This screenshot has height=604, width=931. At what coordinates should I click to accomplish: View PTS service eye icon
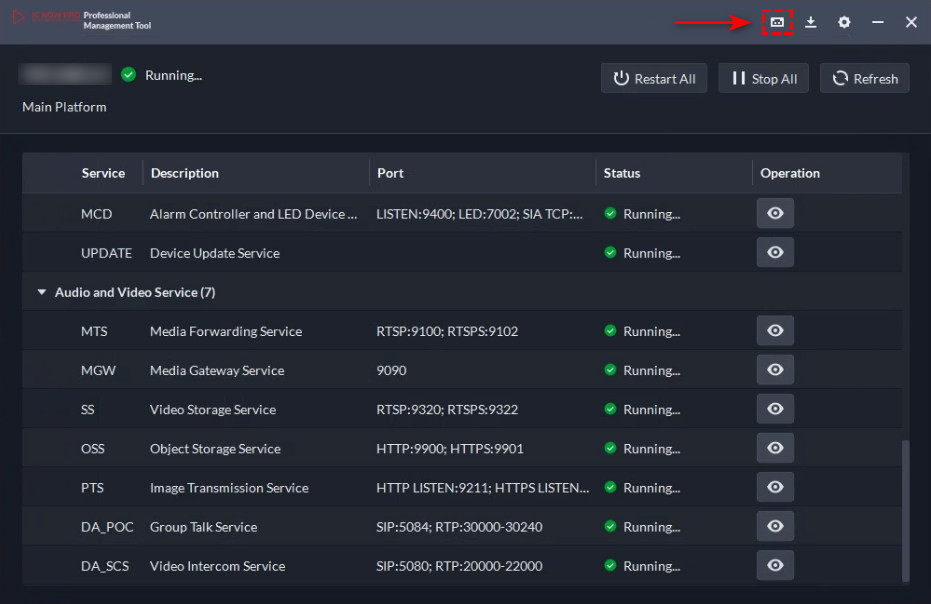click(x=775, y=488)
